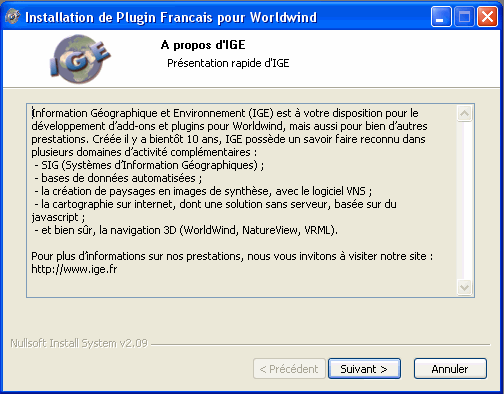This screenshot has width=504, height=394.
Task: Click the Suivant > button
Action: point(364,369)
